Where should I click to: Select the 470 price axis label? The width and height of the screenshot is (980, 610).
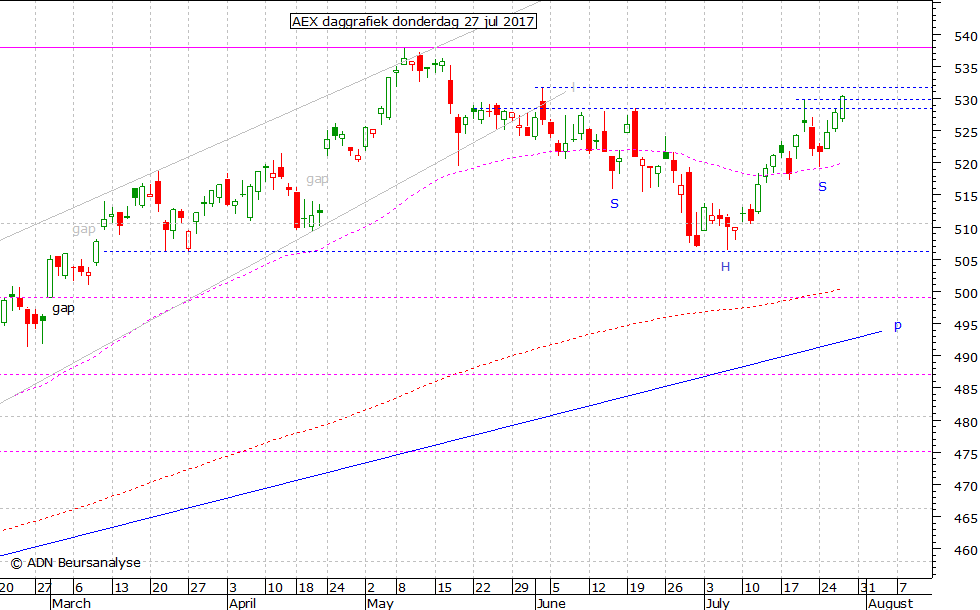coord(966,486)
